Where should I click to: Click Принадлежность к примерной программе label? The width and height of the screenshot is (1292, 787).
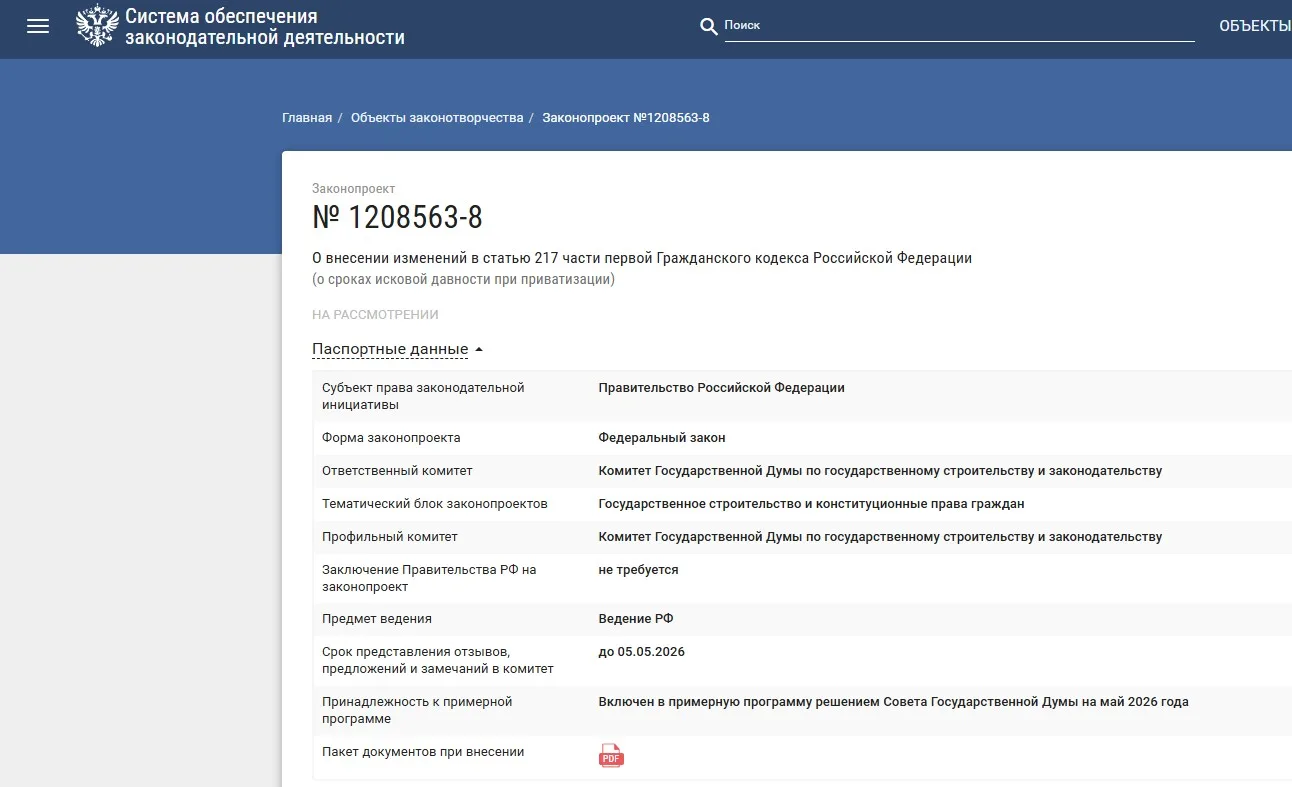coord(417,710)
